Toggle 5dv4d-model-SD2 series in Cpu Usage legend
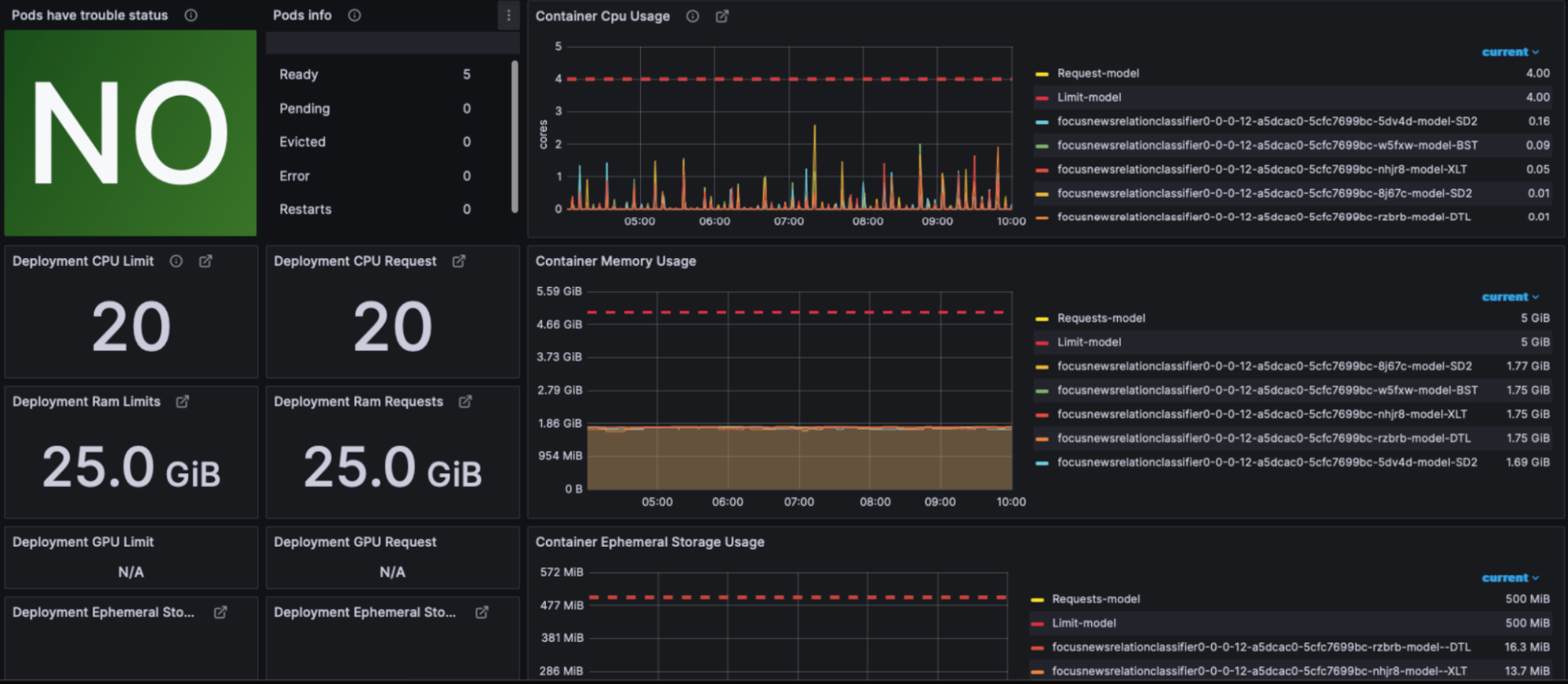The image size is (1568, 684). (x=1267, y=121)
